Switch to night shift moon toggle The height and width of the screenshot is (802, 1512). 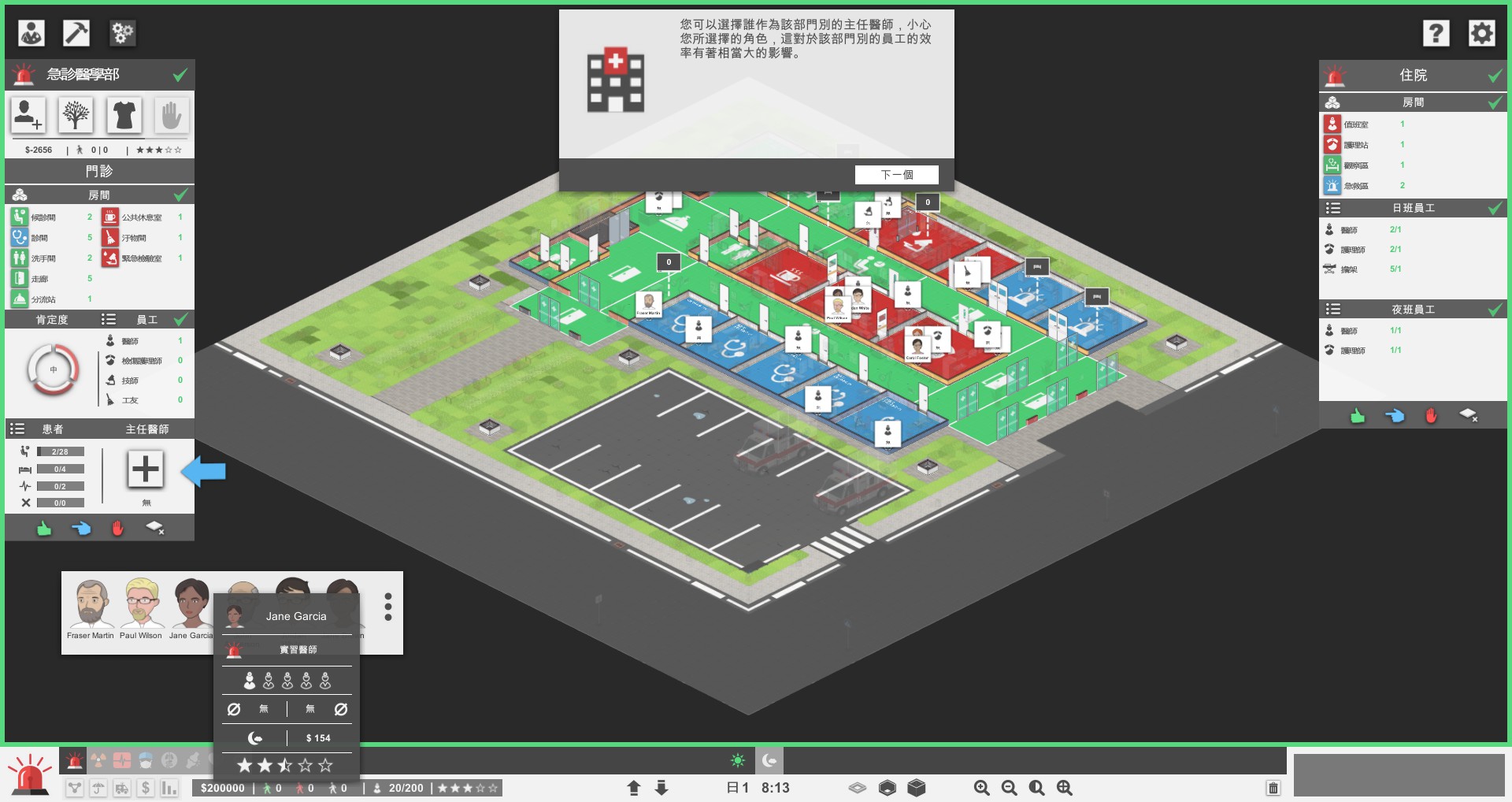pyautogui.click(x=769, y=760)
